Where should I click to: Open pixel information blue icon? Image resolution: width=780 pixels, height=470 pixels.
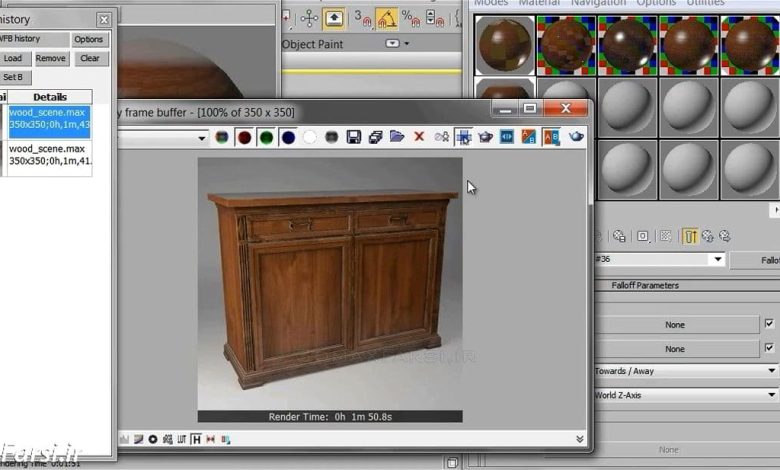pyautogui.click(x=507, y=137)
